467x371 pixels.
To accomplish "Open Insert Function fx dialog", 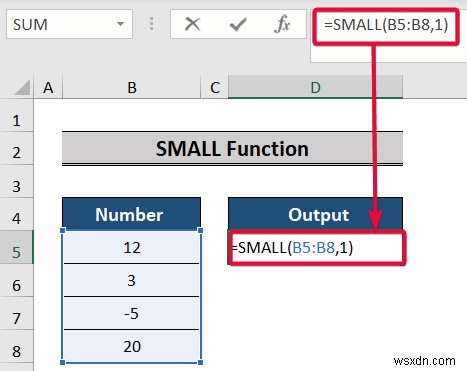I will 282,24.
